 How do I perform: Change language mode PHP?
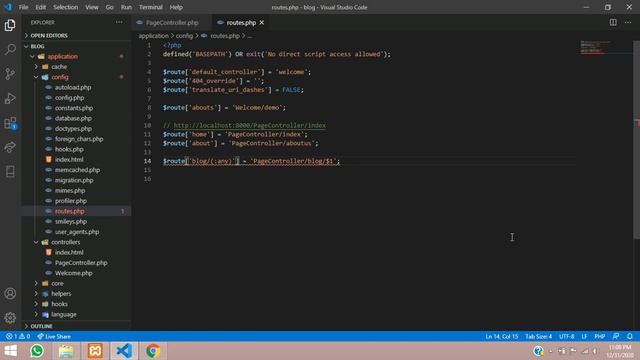pyautogui.click(x=600, y=336)
